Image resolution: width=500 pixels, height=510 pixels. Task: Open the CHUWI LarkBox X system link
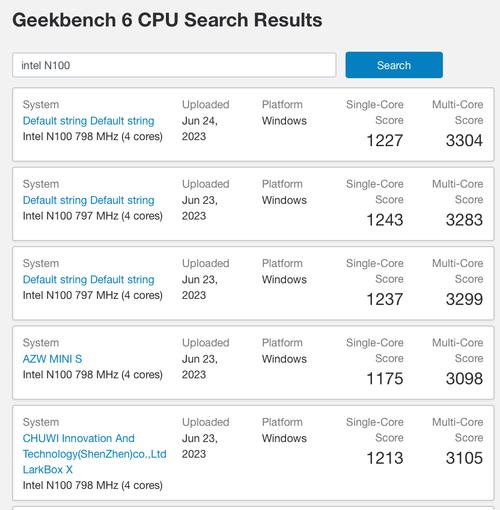[94, 454]
